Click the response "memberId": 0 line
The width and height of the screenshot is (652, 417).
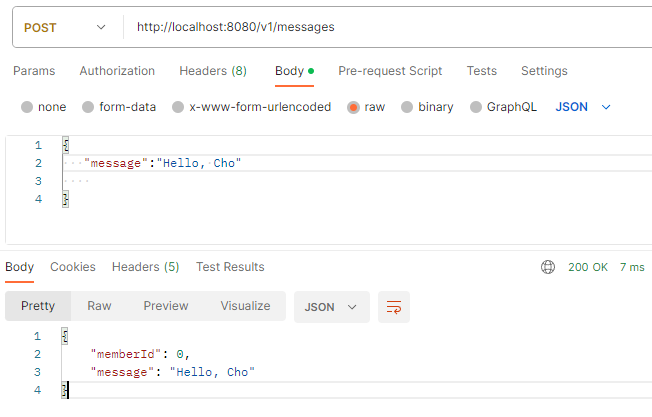140,354
